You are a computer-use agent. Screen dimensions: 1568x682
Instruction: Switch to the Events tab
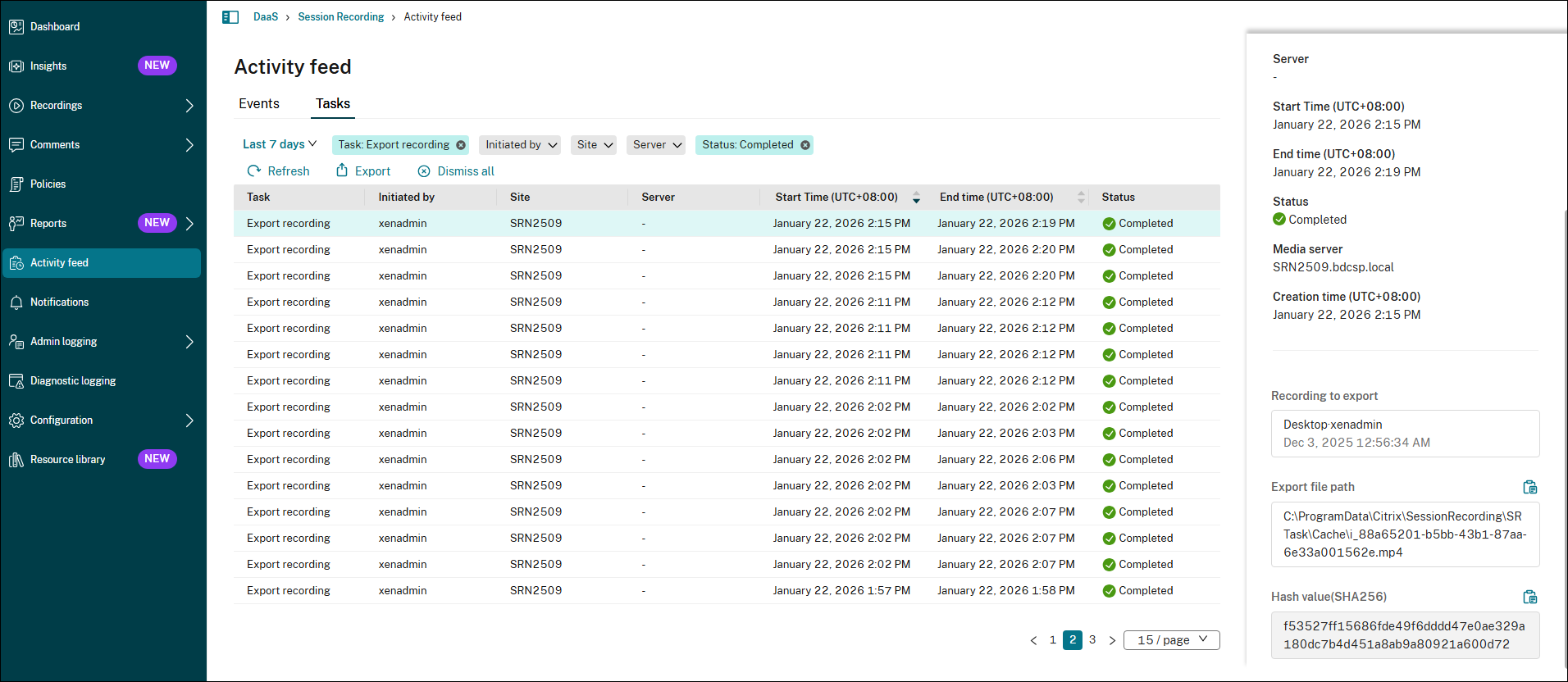click(259, 104)
